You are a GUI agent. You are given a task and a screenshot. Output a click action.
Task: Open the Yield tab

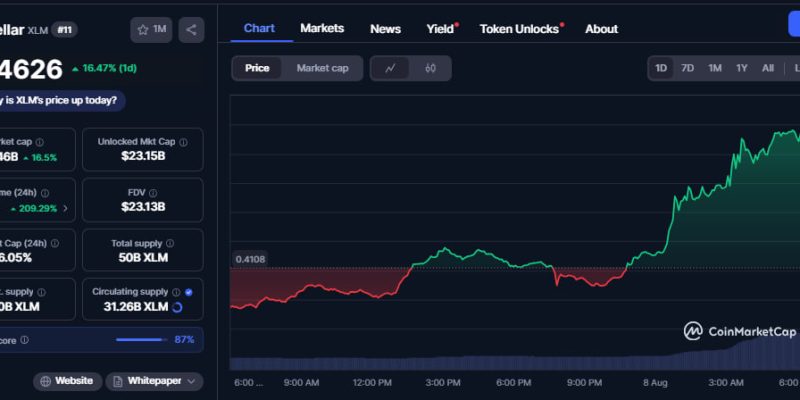[x=440, y=29]
